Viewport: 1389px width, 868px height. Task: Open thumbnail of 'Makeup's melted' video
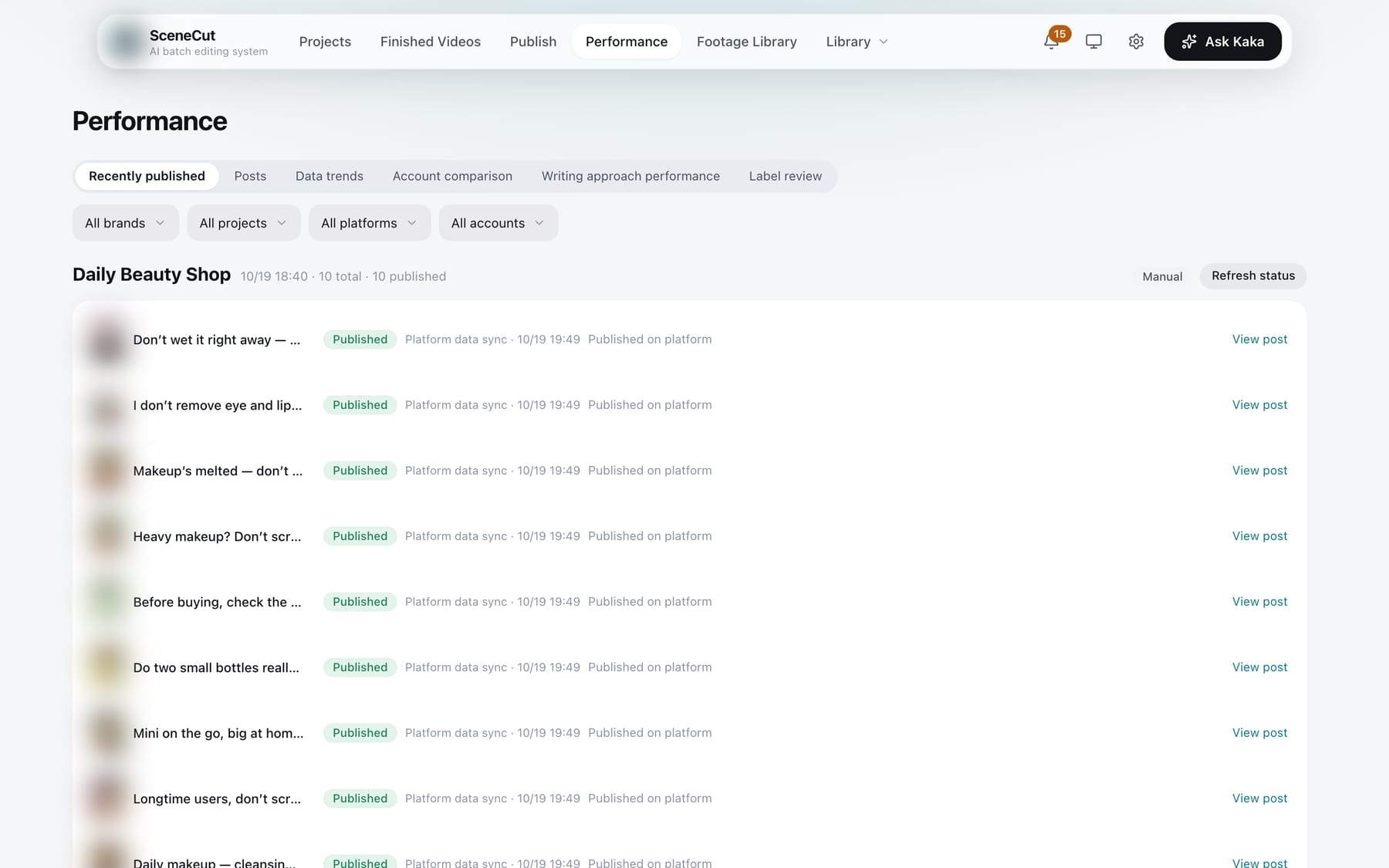106,471
